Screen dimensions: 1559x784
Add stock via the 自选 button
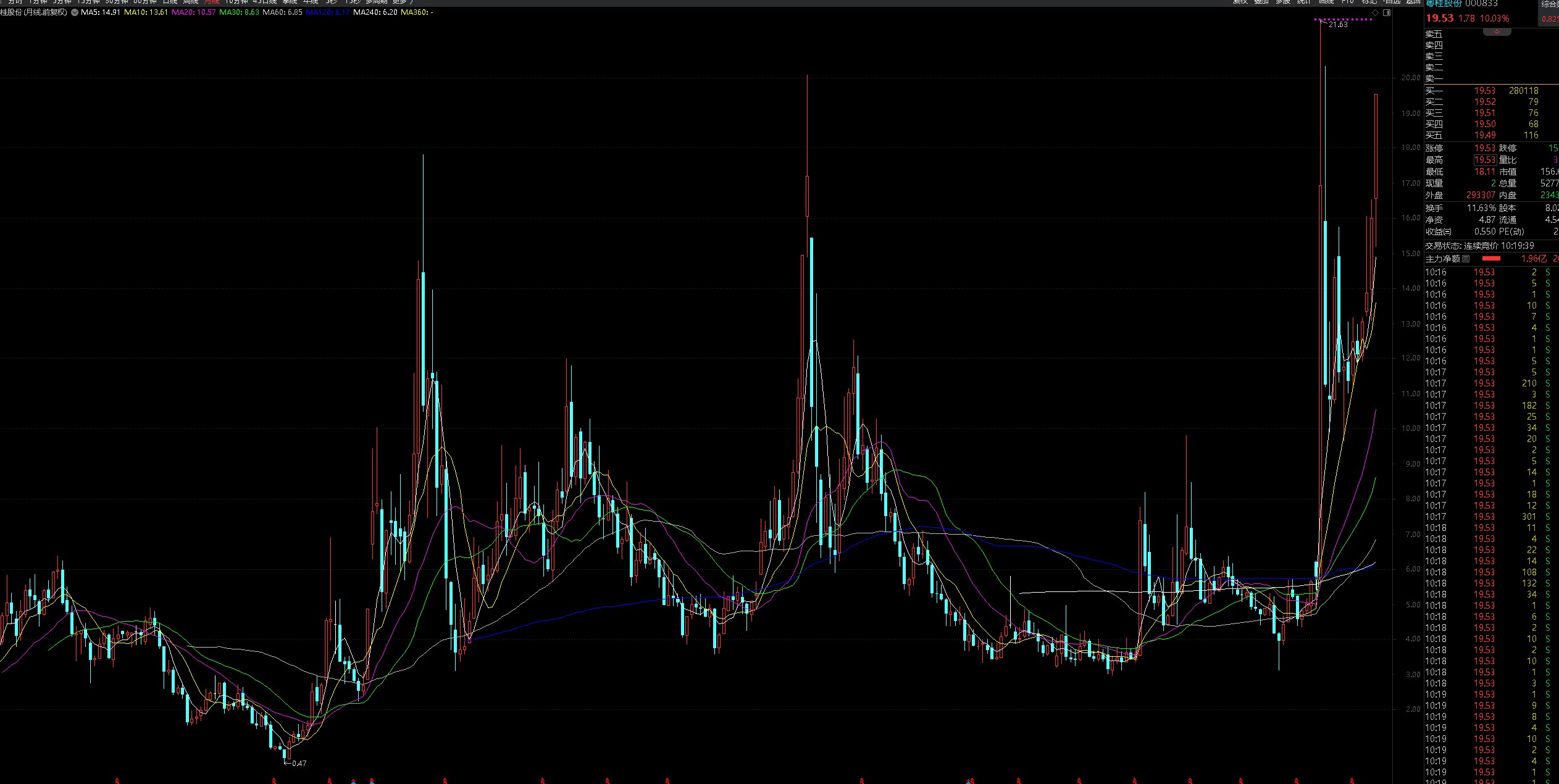[1392, 2]
